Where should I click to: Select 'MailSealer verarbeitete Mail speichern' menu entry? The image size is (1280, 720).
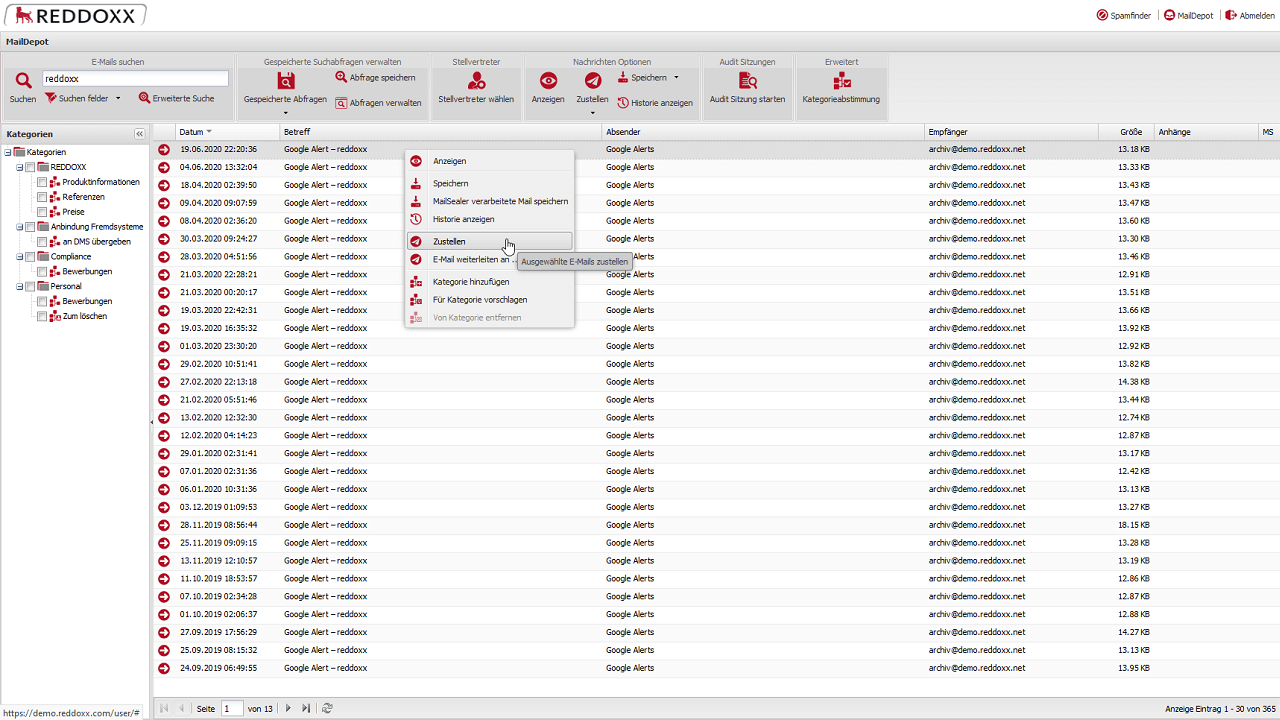[x=490, y=201]
